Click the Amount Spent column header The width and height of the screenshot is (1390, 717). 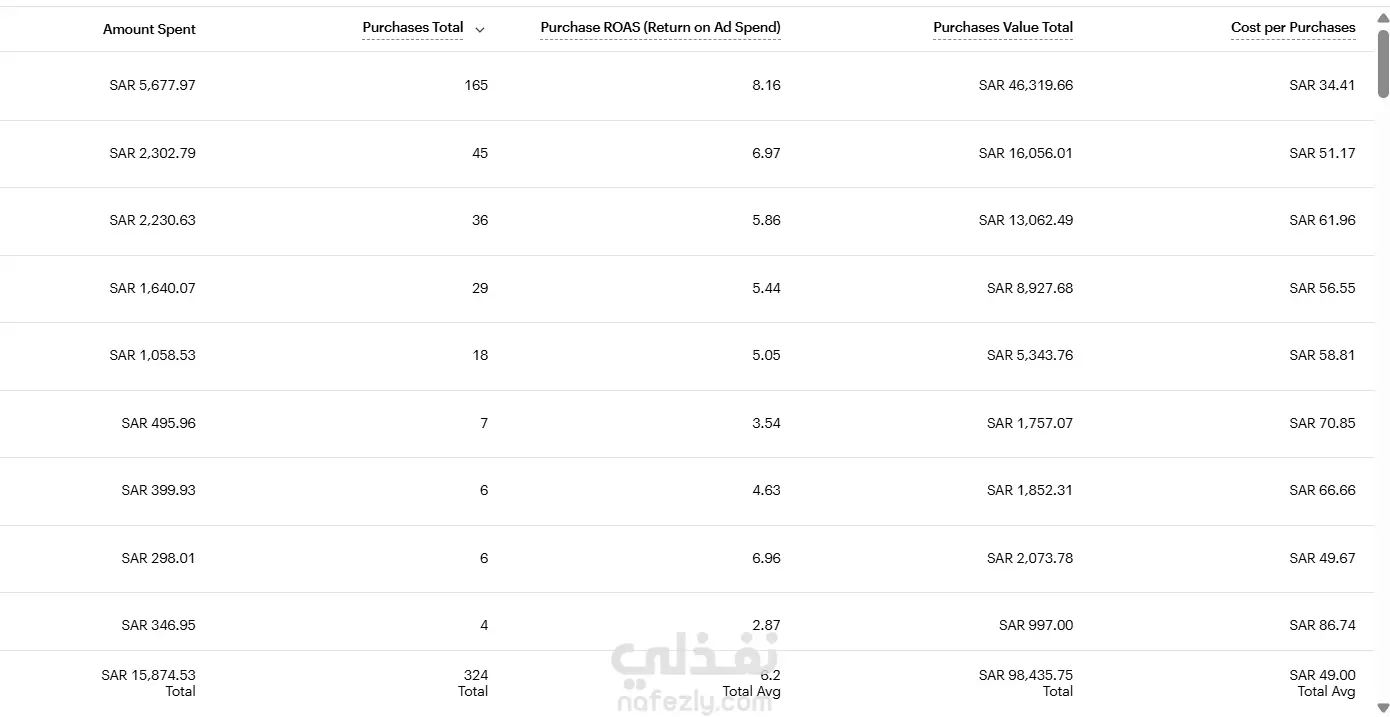click(x=149, y=29)
